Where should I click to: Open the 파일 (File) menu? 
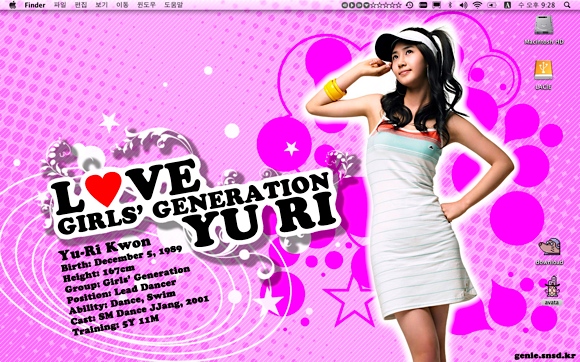click(x=60, y=5)
